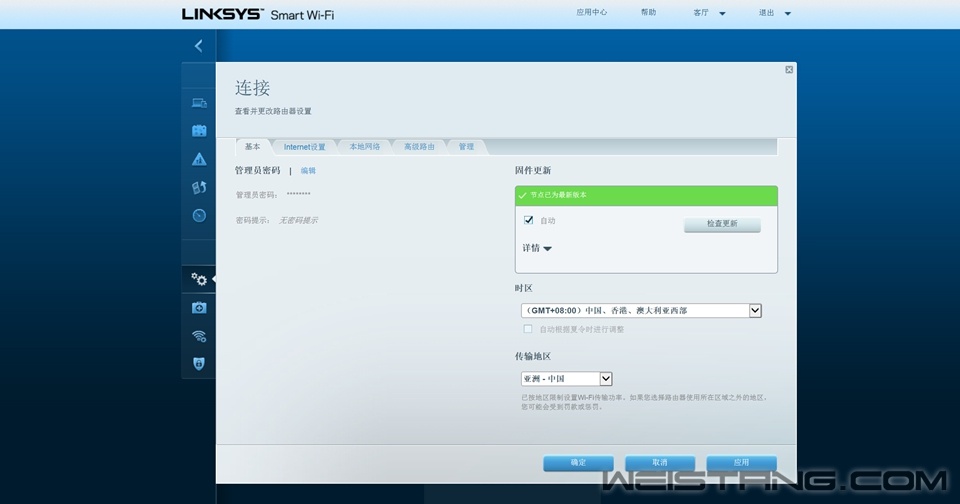The image size is (960, 504).
Task: Open the 传输地区 region dropdown
Action: pyautogui.click(x=566, y=379)
